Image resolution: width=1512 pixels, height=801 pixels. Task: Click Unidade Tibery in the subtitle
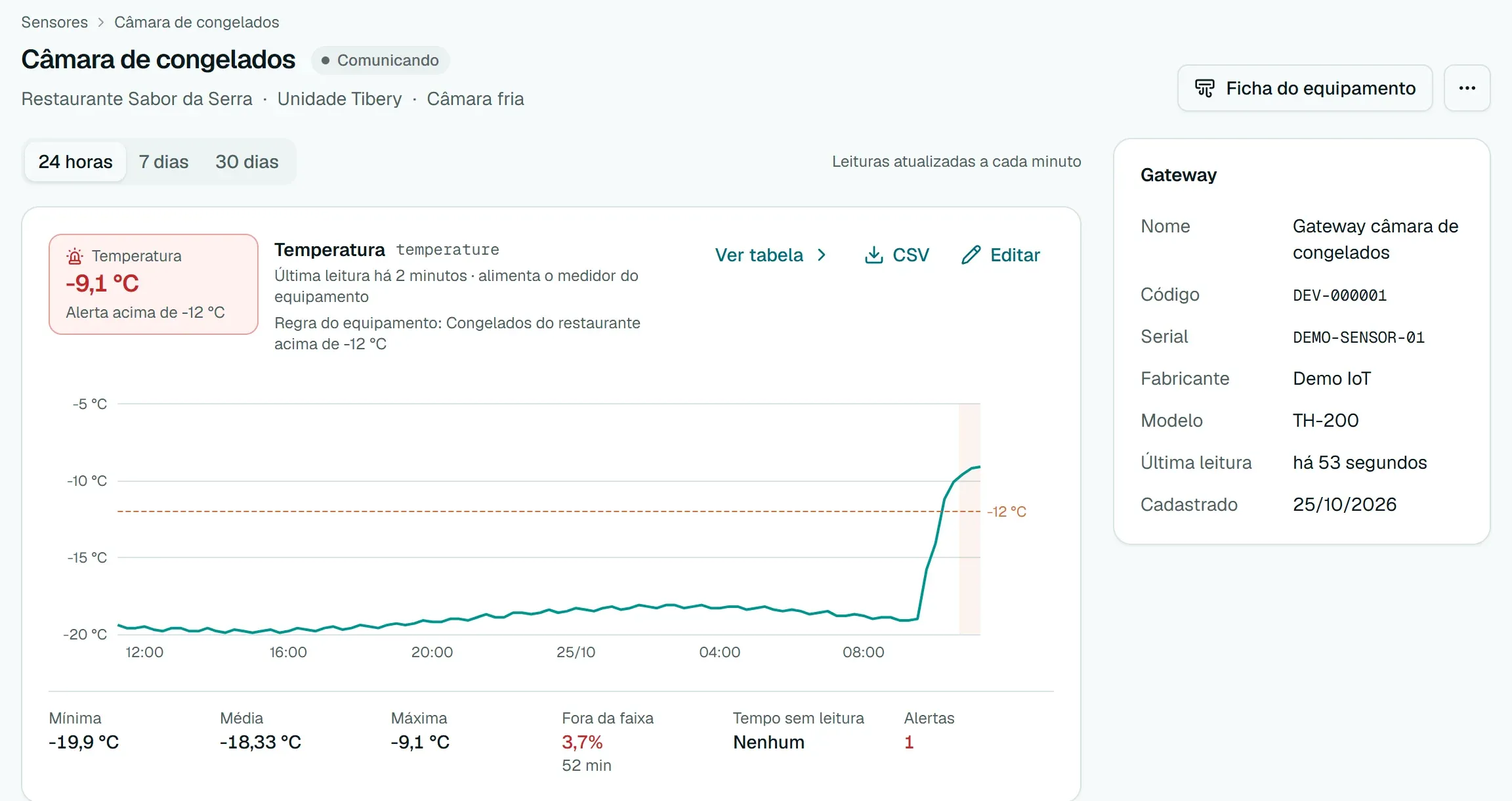(339, 98)
